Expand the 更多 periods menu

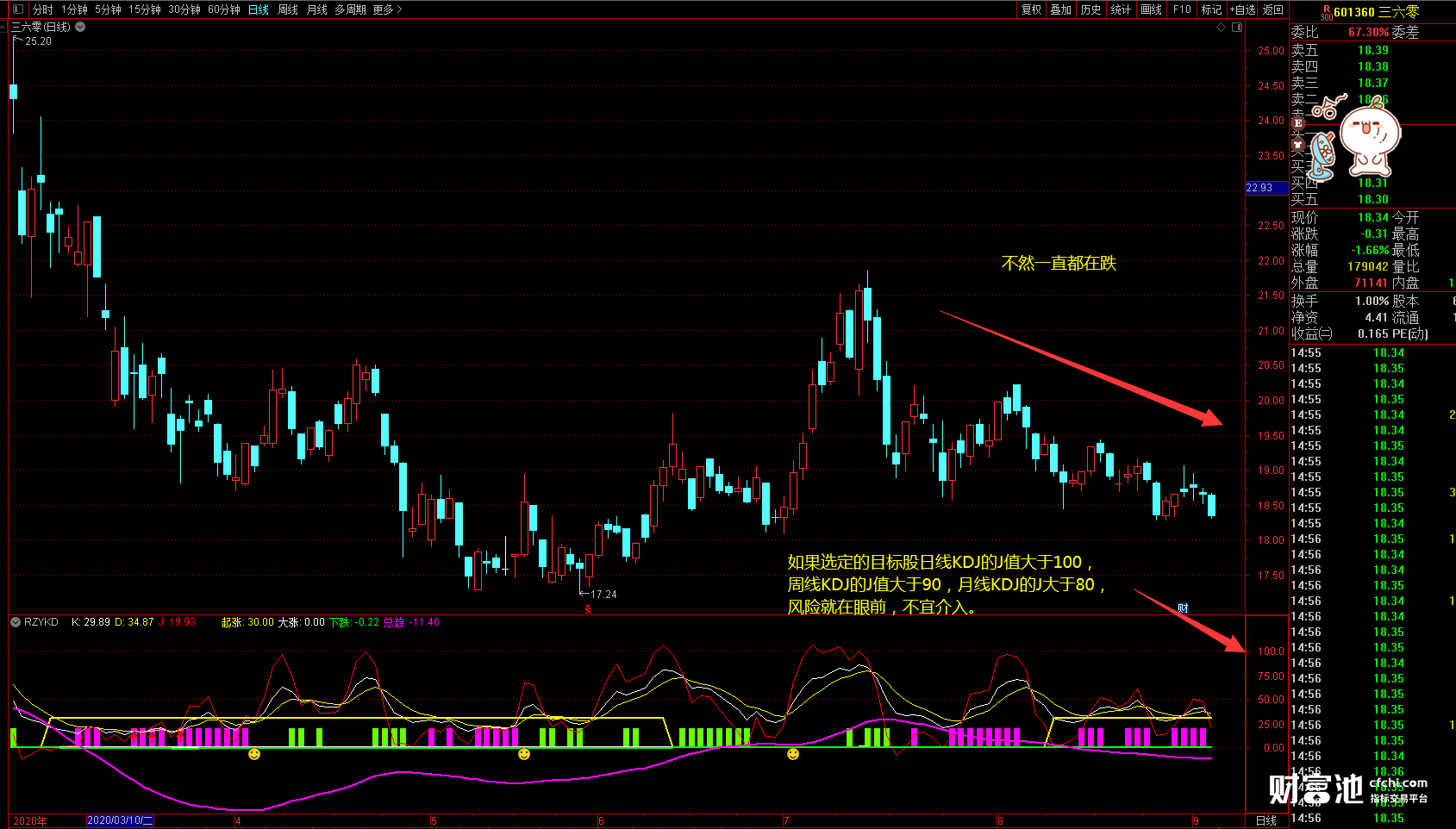tap(387, 9)
